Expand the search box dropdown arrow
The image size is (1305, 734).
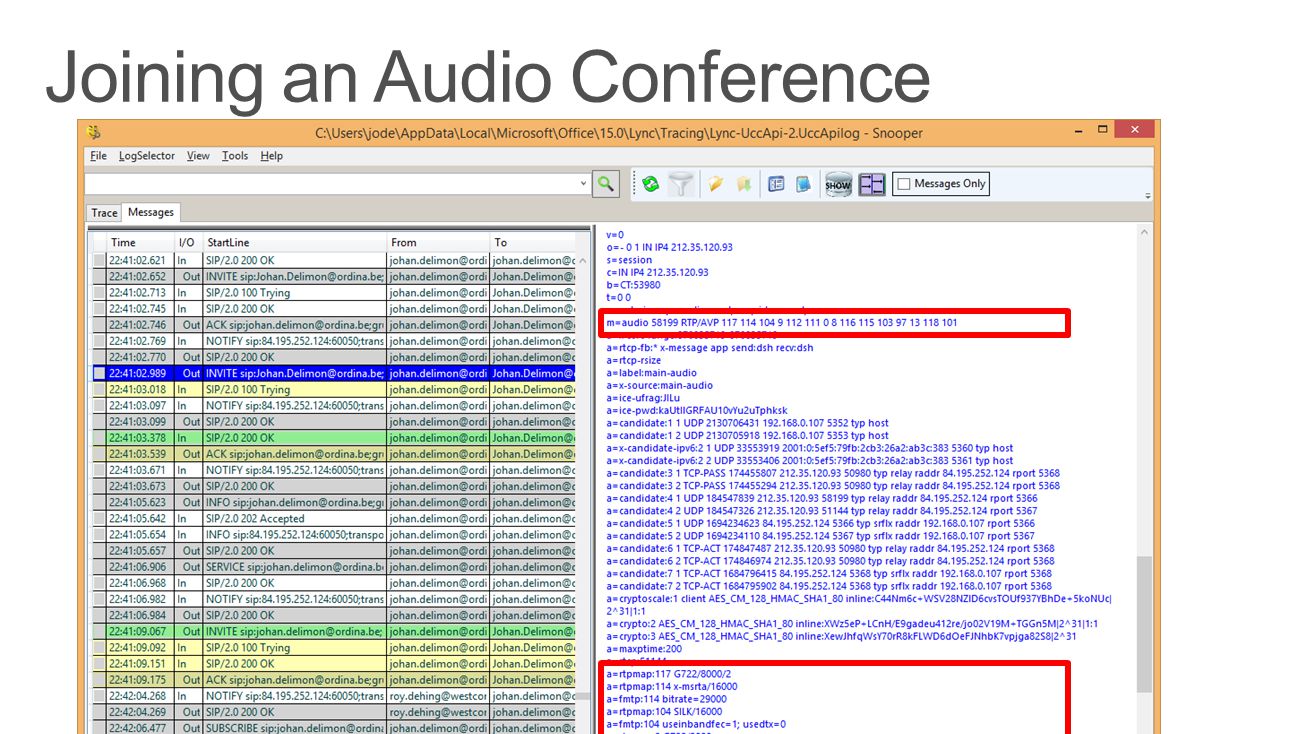(x=584, y=184)
